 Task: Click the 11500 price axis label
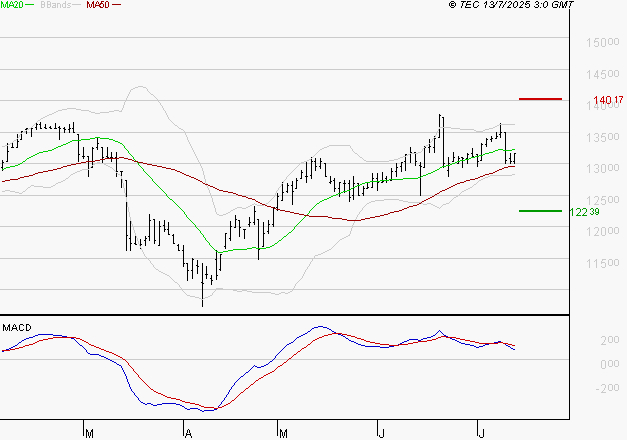click(603, 263)
